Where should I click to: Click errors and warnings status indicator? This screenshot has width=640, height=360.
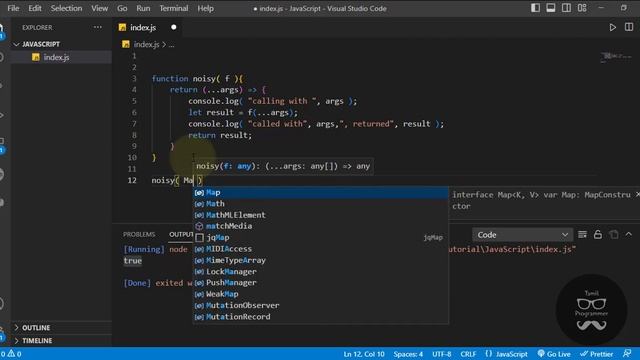tap(11, 354)
